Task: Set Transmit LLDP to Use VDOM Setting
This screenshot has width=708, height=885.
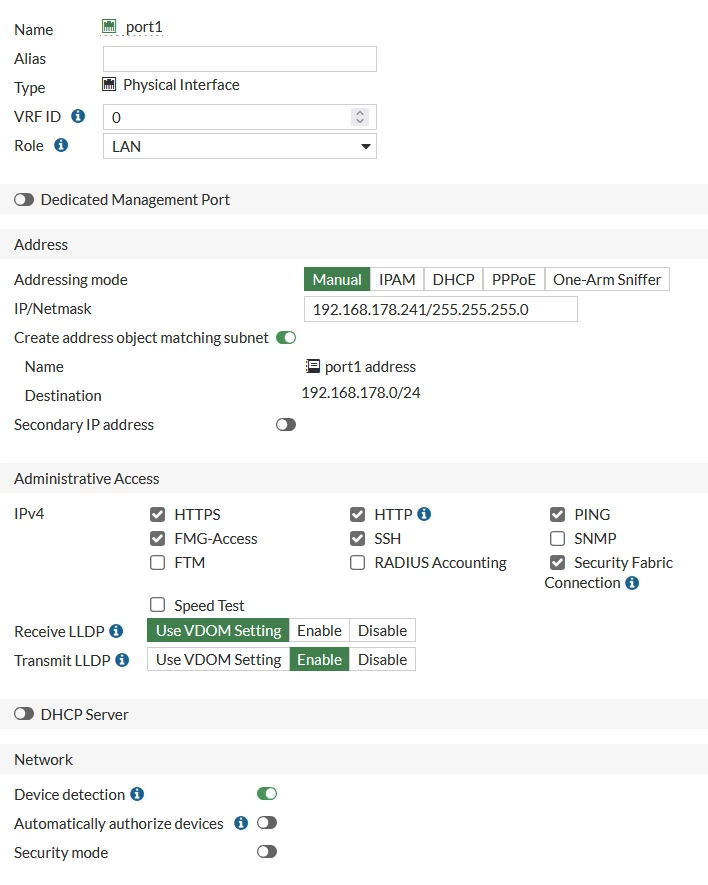Action: pos(218,659)
